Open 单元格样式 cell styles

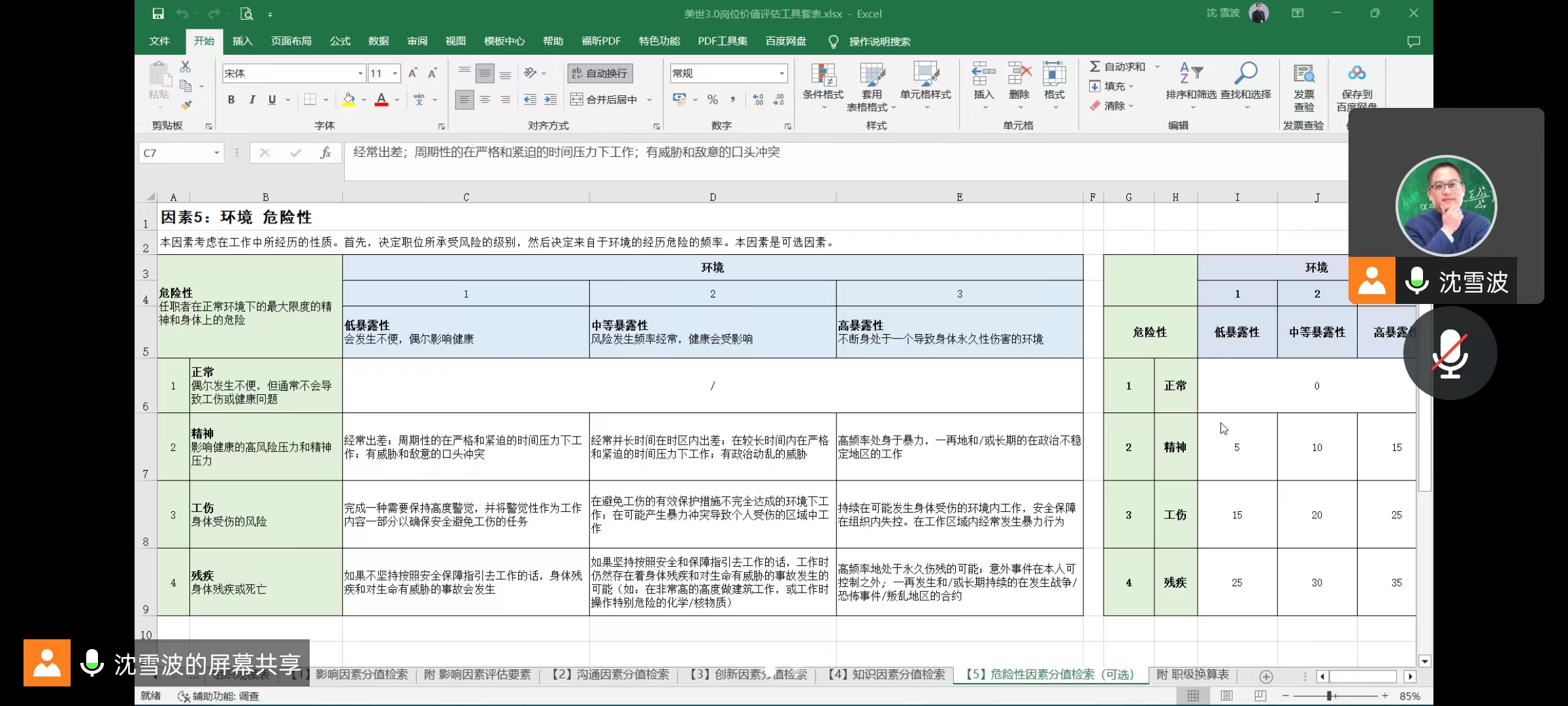926,86
